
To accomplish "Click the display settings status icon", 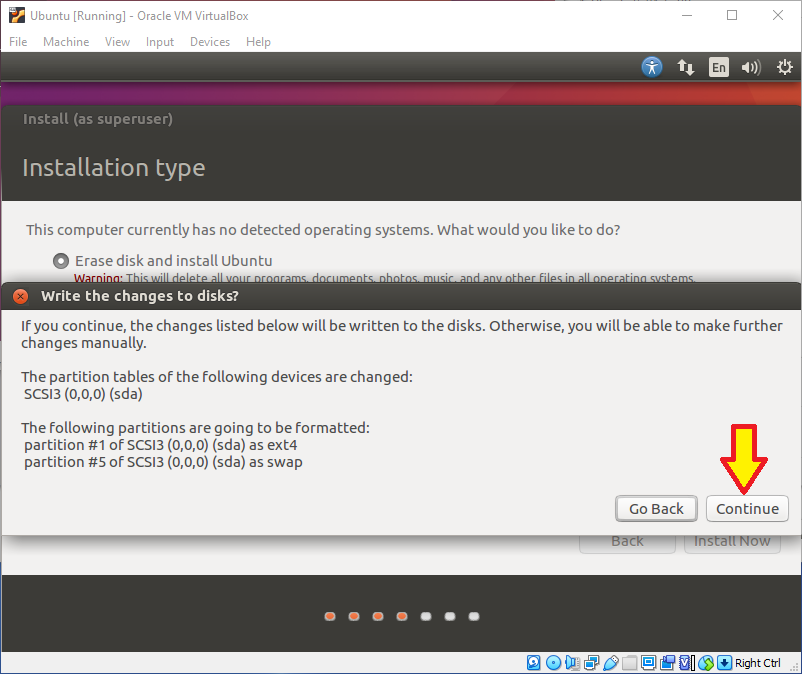I will (x=649, y=663).
